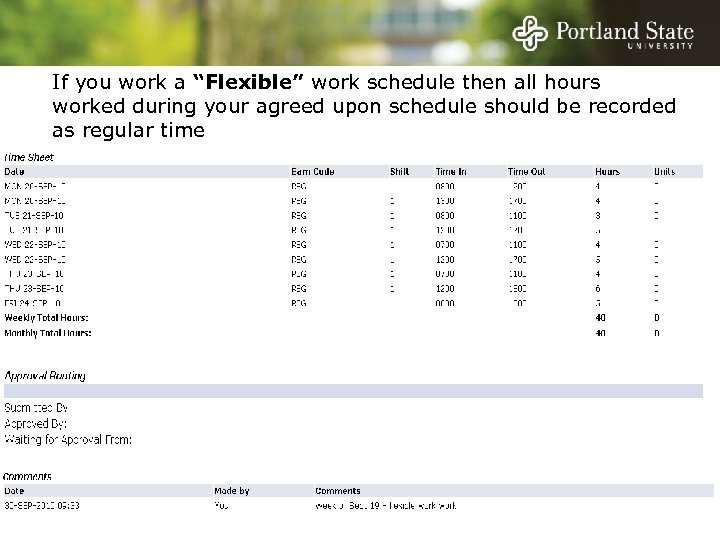Click the Time Sheet section heading
Image resolution: width=720 pixels, height=540 pixels.
click(29, 157)
